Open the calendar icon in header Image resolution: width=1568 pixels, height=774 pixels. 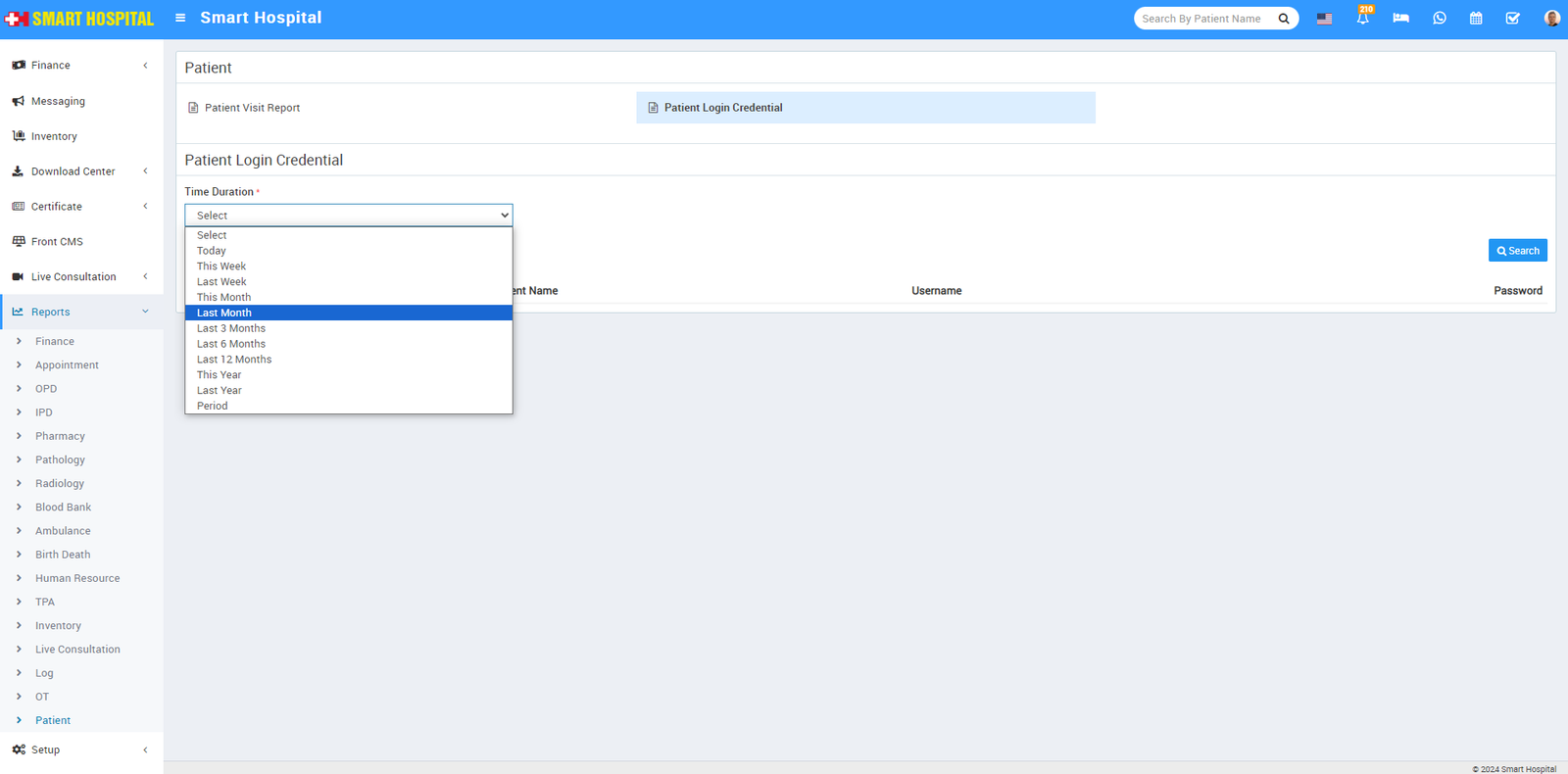[1476, 19]
